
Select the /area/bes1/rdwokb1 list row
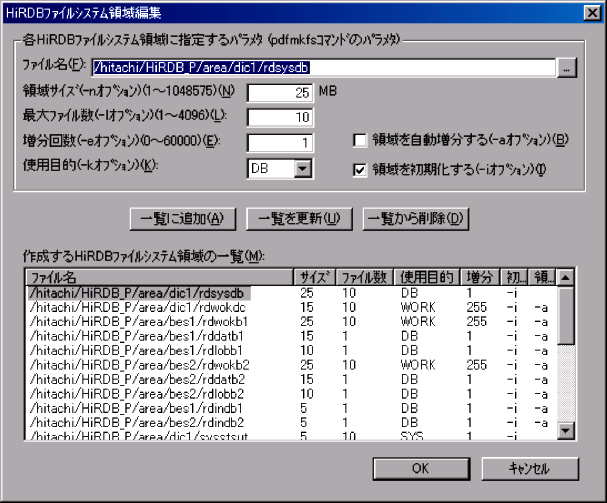click(292, 322)
